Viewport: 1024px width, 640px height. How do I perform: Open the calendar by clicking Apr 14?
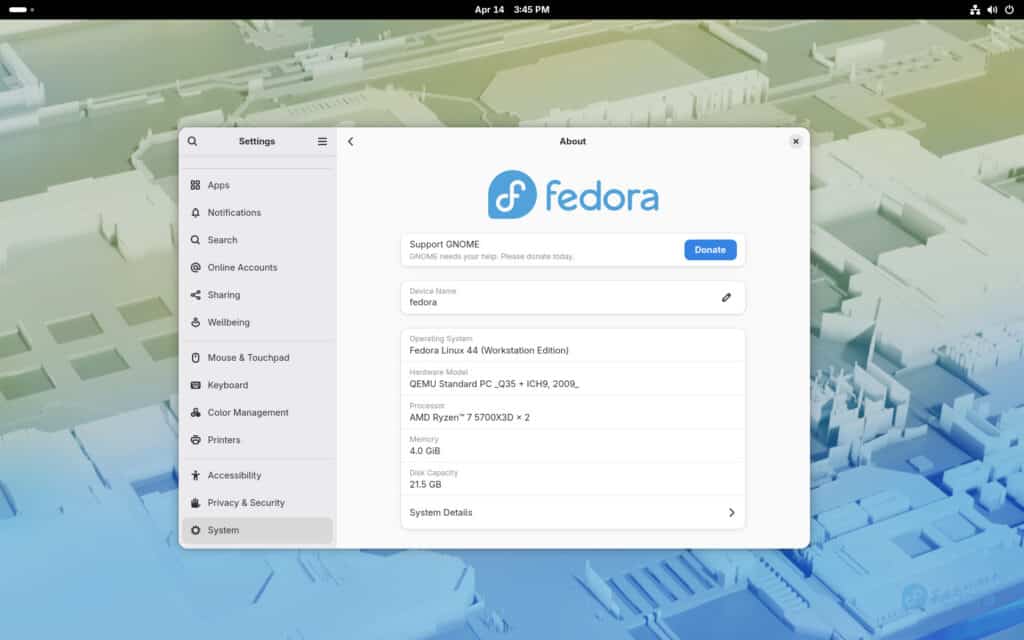point(489,10)
